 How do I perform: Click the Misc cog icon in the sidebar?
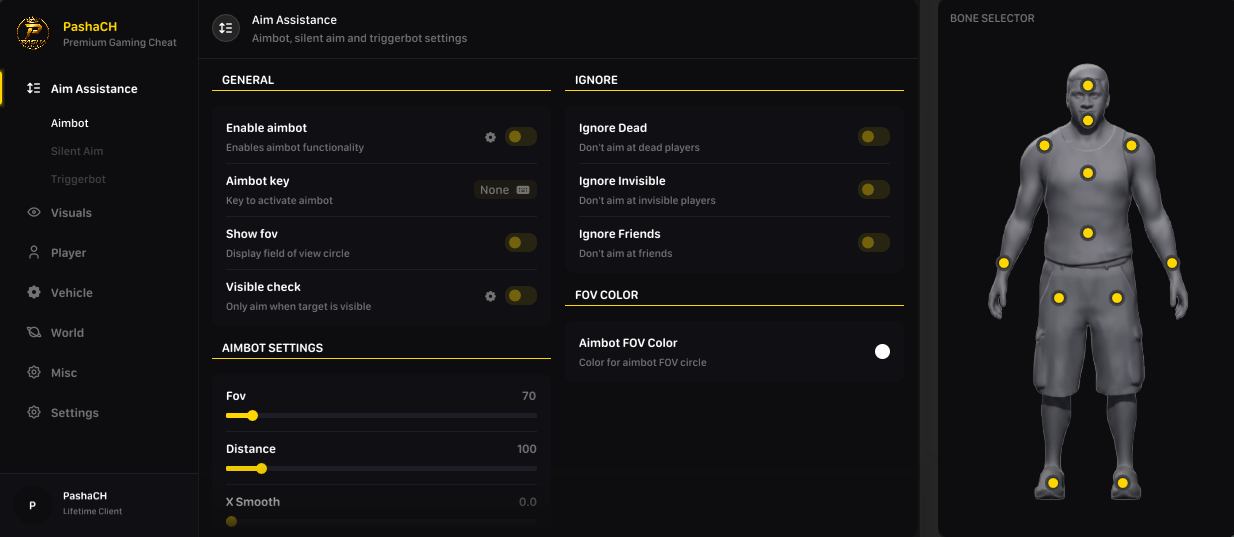[x=34, y=373]
